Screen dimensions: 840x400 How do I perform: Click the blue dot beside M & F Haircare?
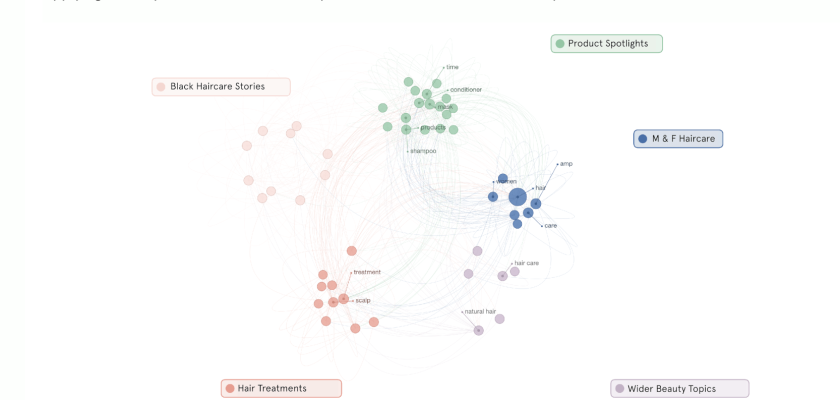click(x=643, y=139)
